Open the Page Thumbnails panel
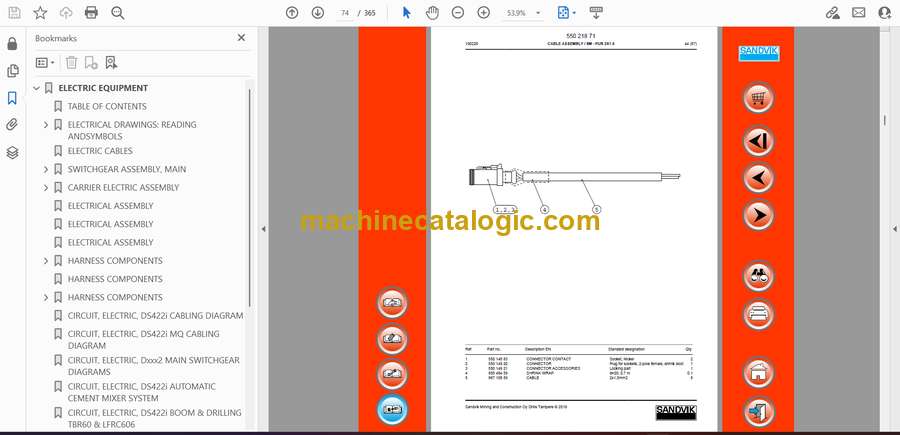 [x=12, y=71]
